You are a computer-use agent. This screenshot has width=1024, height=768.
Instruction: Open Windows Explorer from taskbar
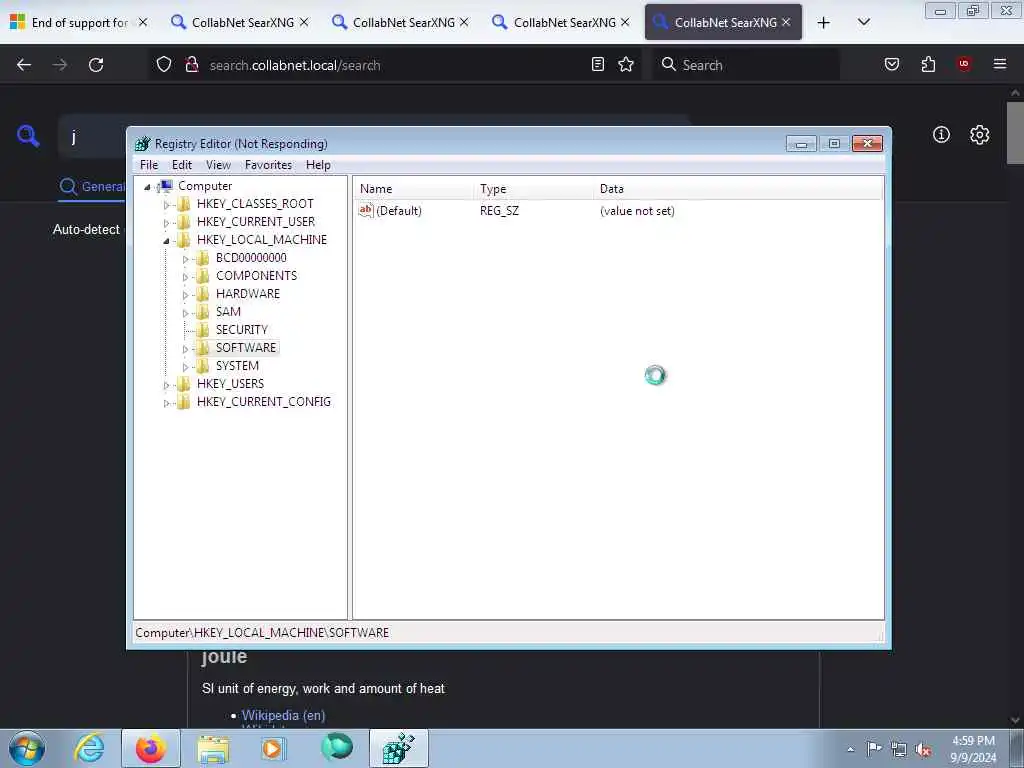click(213, 748)
